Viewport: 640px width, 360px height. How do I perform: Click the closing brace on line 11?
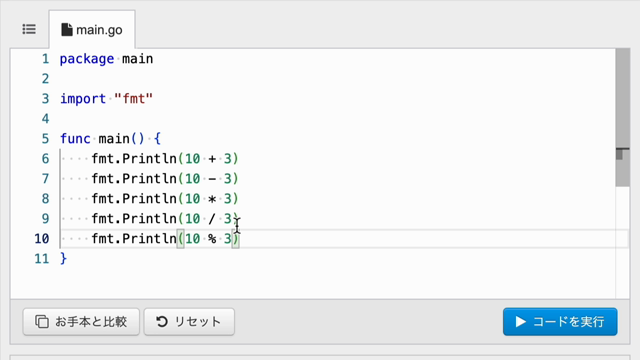tap(63, 258)
